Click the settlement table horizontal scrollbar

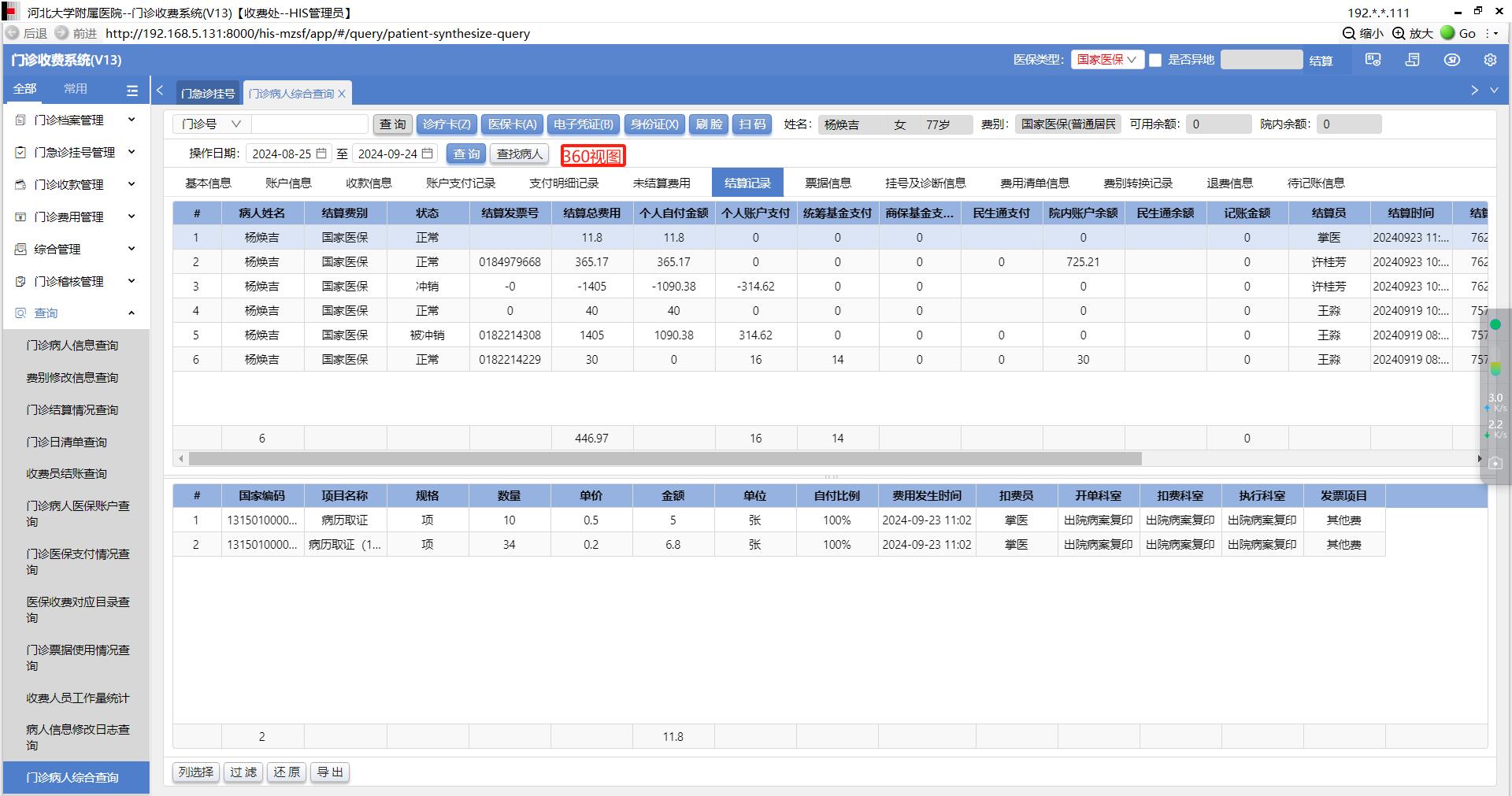coord(665,459)
